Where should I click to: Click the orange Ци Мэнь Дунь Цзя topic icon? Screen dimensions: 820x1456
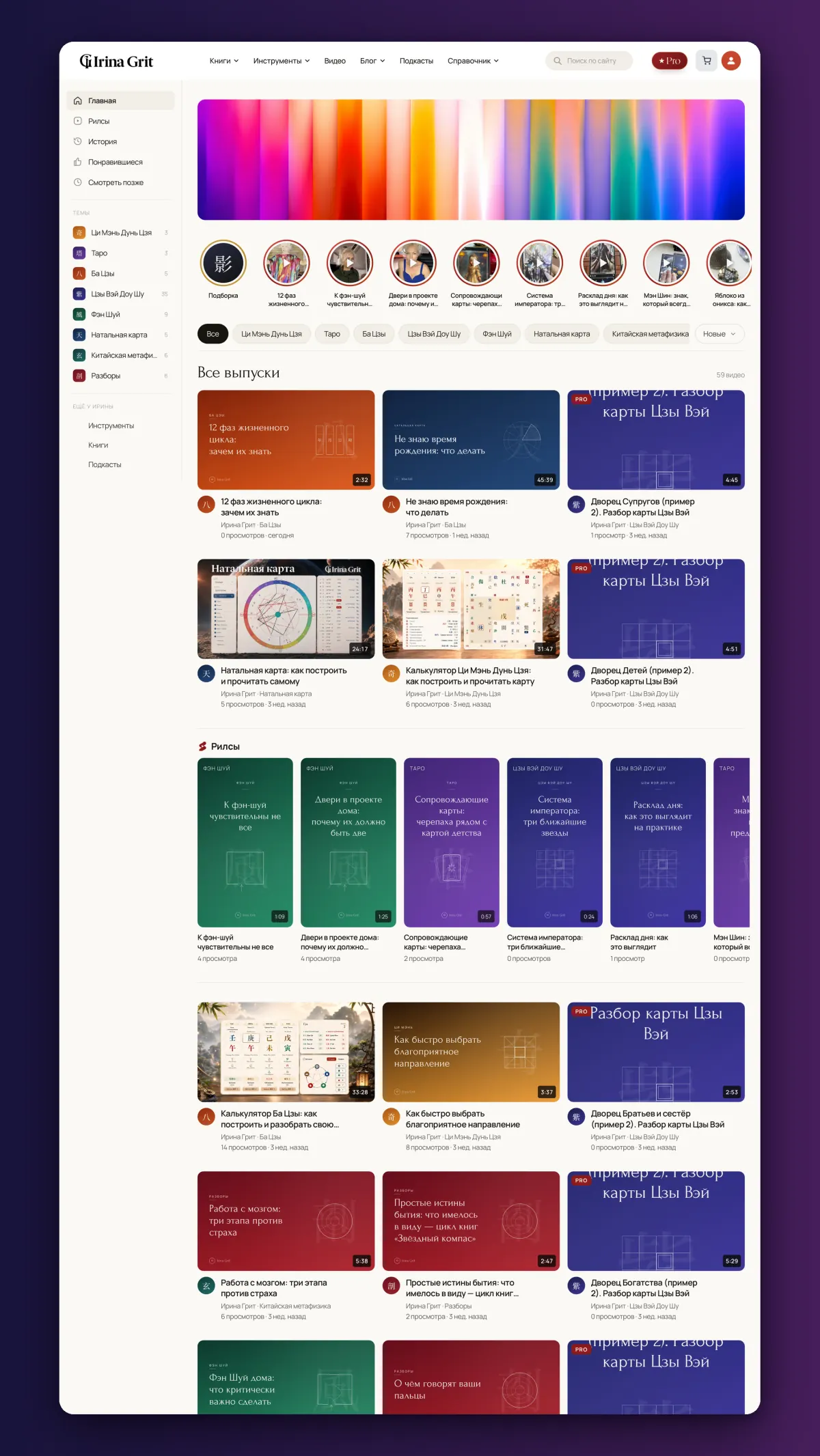[79, 233]
